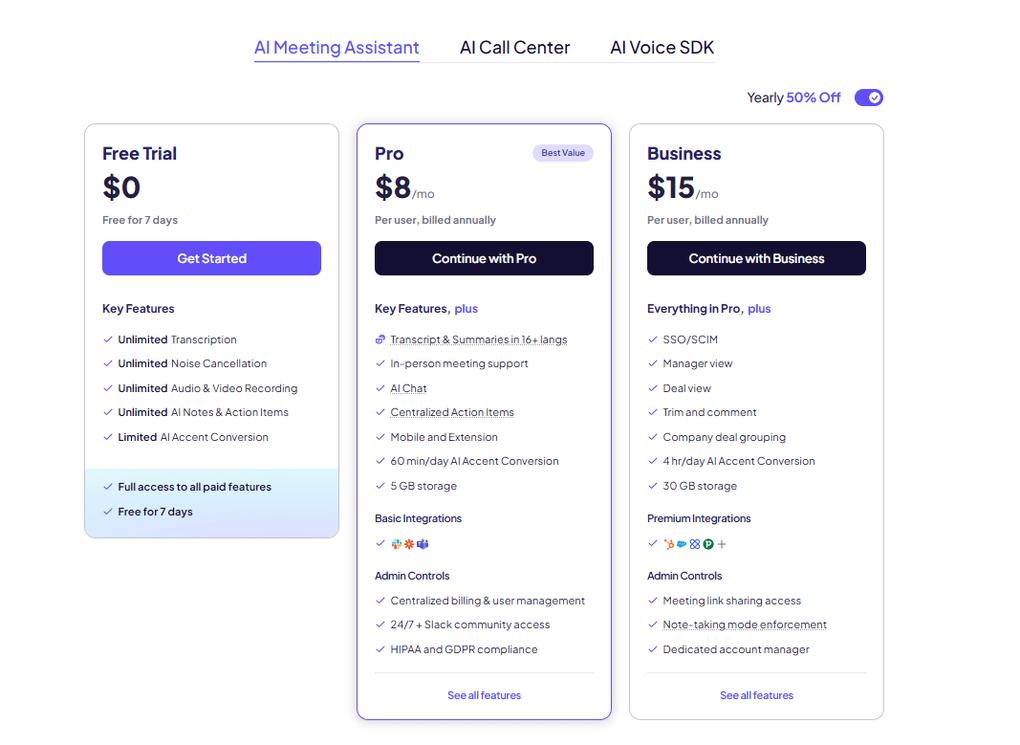The height and width of the screenshot is (745, 1020).
Task: Click Continue with Business
Action: pos(756,258)
